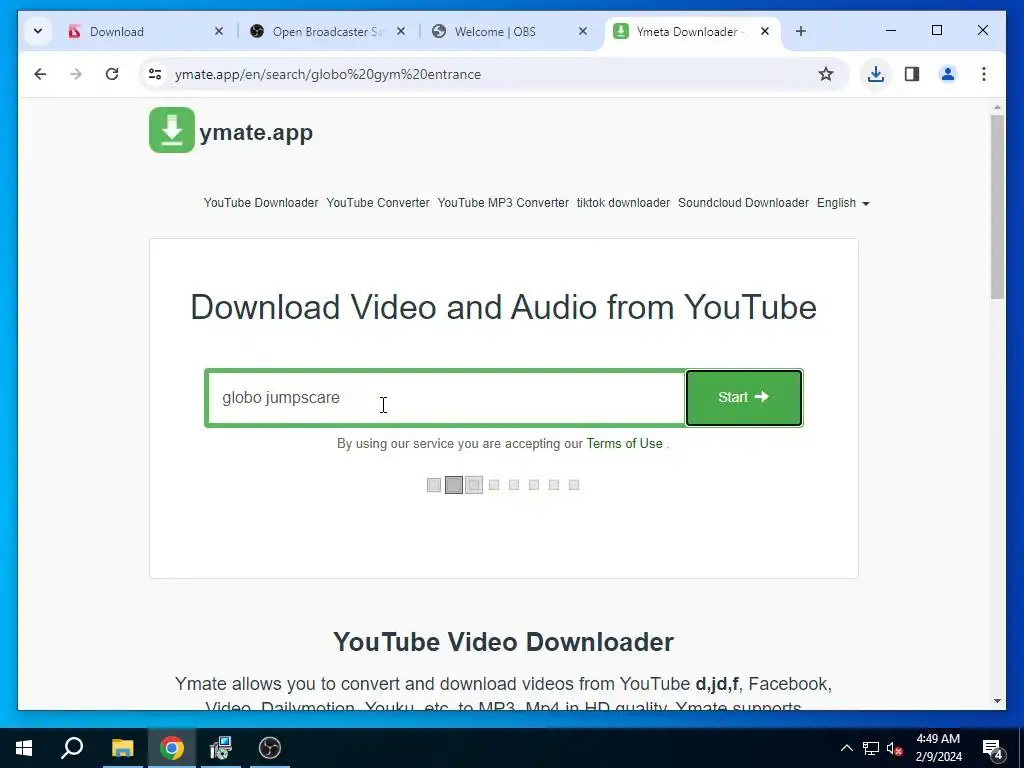Click the ymate.app site title

click(x=256, y=133)
